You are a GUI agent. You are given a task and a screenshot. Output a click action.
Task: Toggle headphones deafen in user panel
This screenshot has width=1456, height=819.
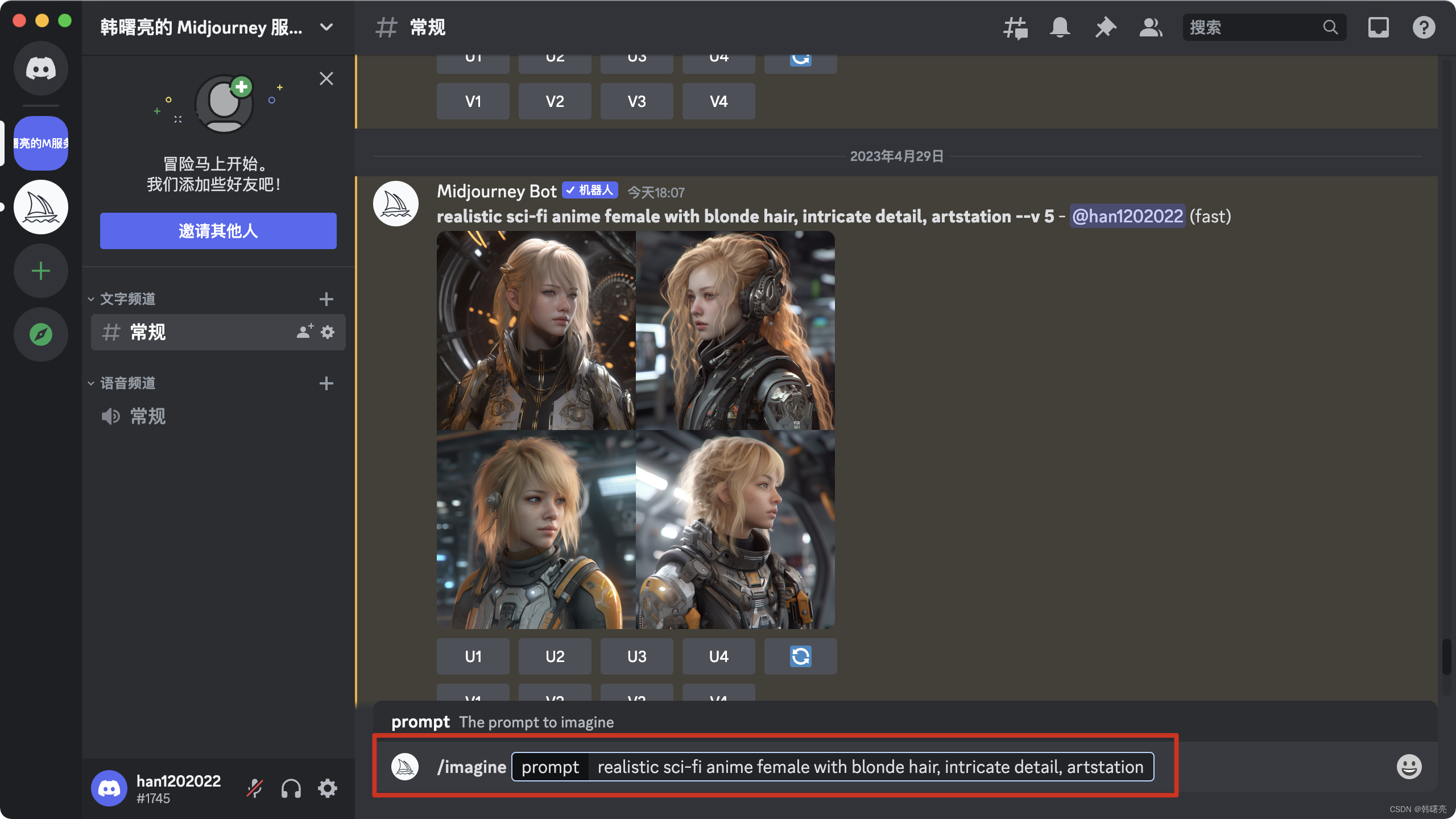291,788
